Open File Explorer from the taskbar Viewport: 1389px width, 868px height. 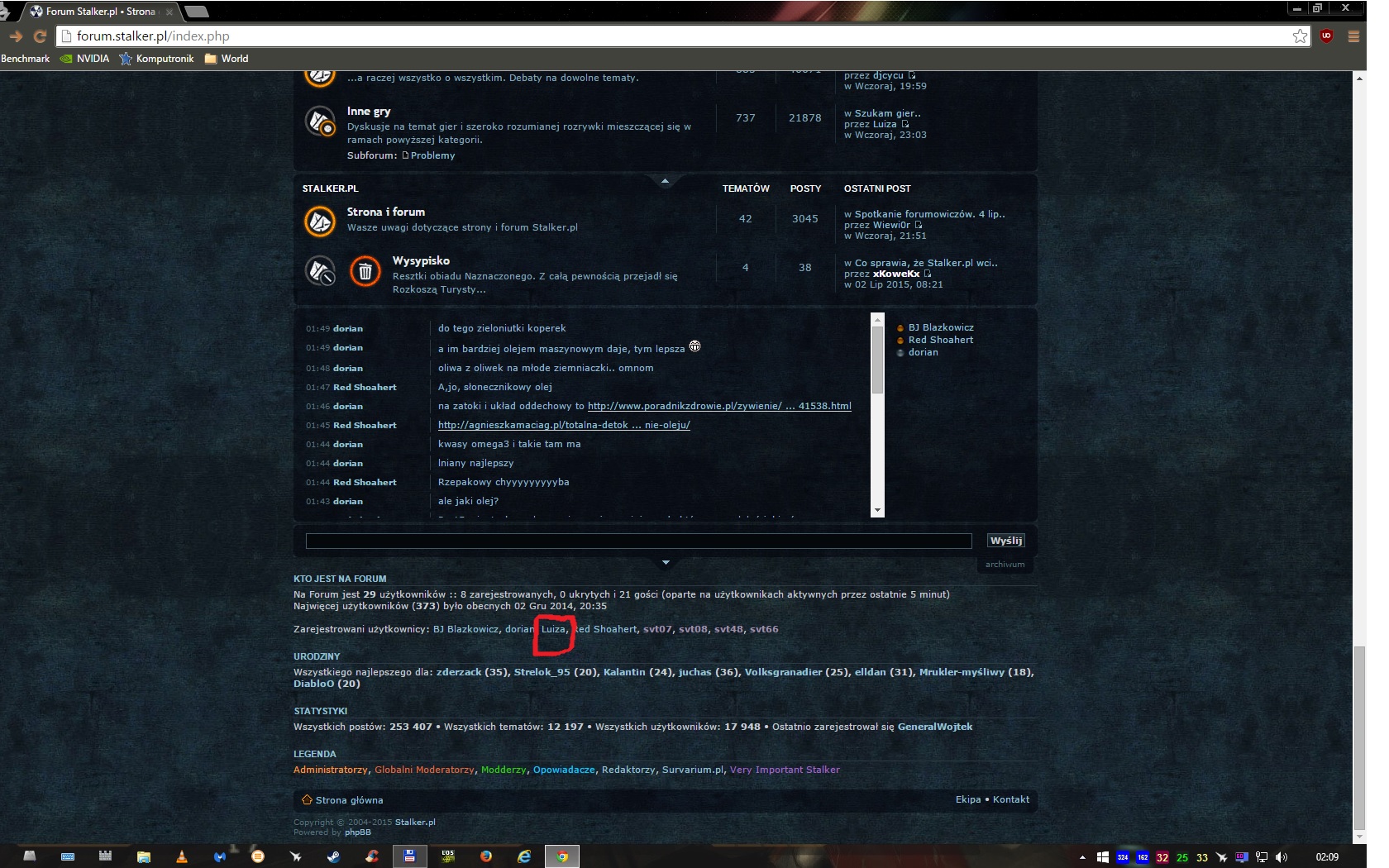143,856
